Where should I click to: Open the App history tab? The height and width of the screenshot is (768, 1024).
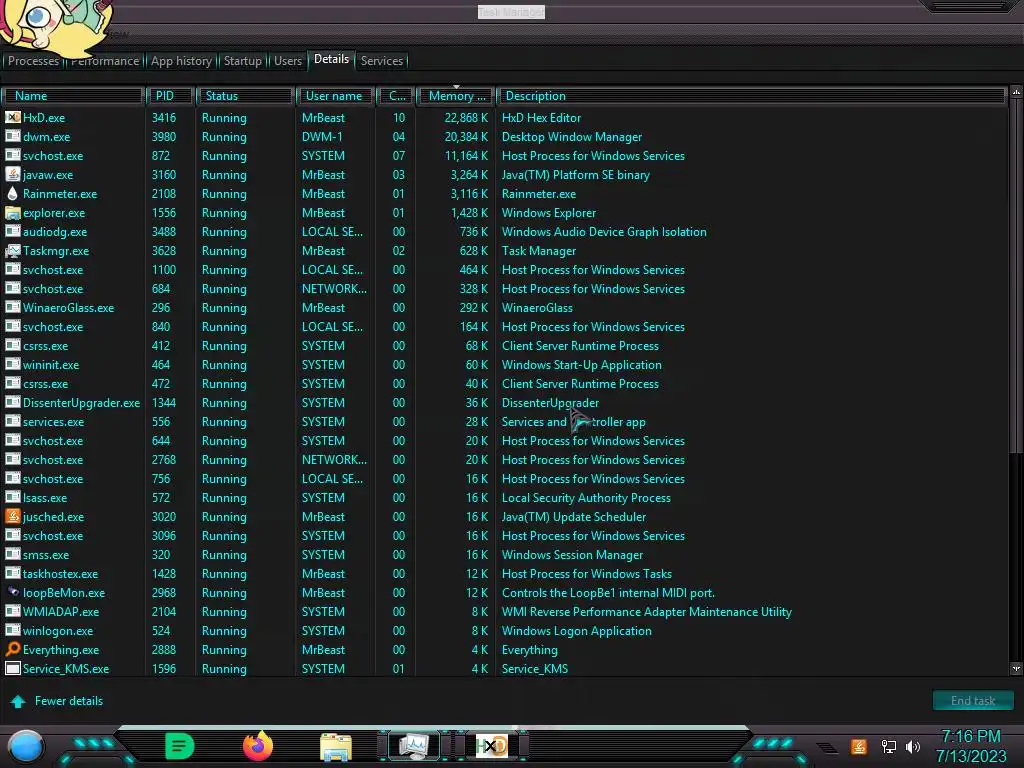coord(182,61)
